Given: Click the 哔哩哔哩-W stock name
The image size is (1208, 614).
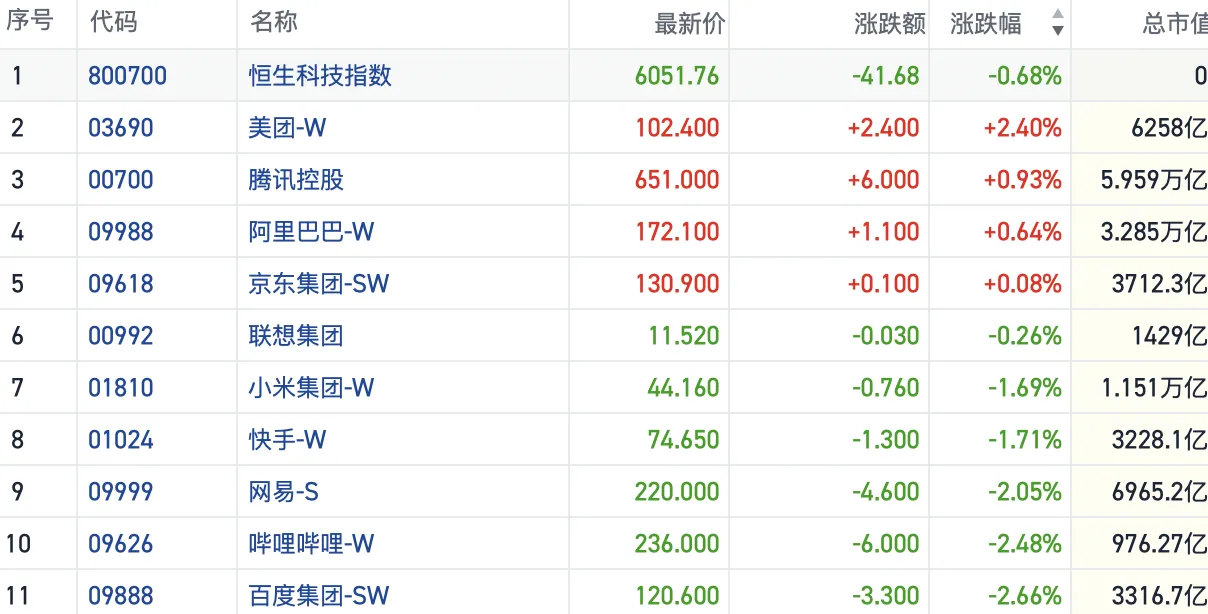Looking at the screenshot, I should (311, 544).
